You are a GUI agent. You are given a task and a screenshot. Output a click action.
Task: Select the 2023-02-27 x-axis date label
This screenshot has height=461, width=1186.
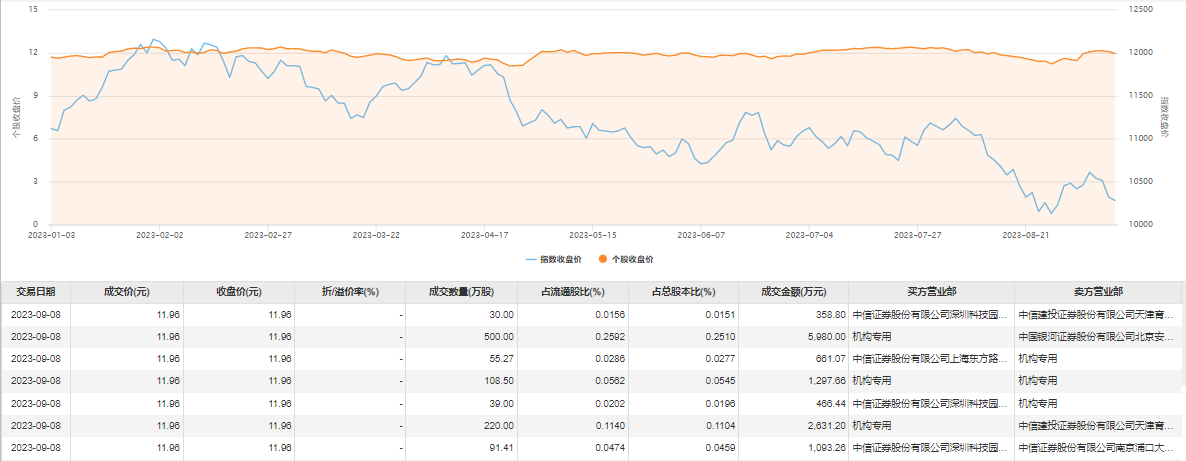[x=268, y=235]
